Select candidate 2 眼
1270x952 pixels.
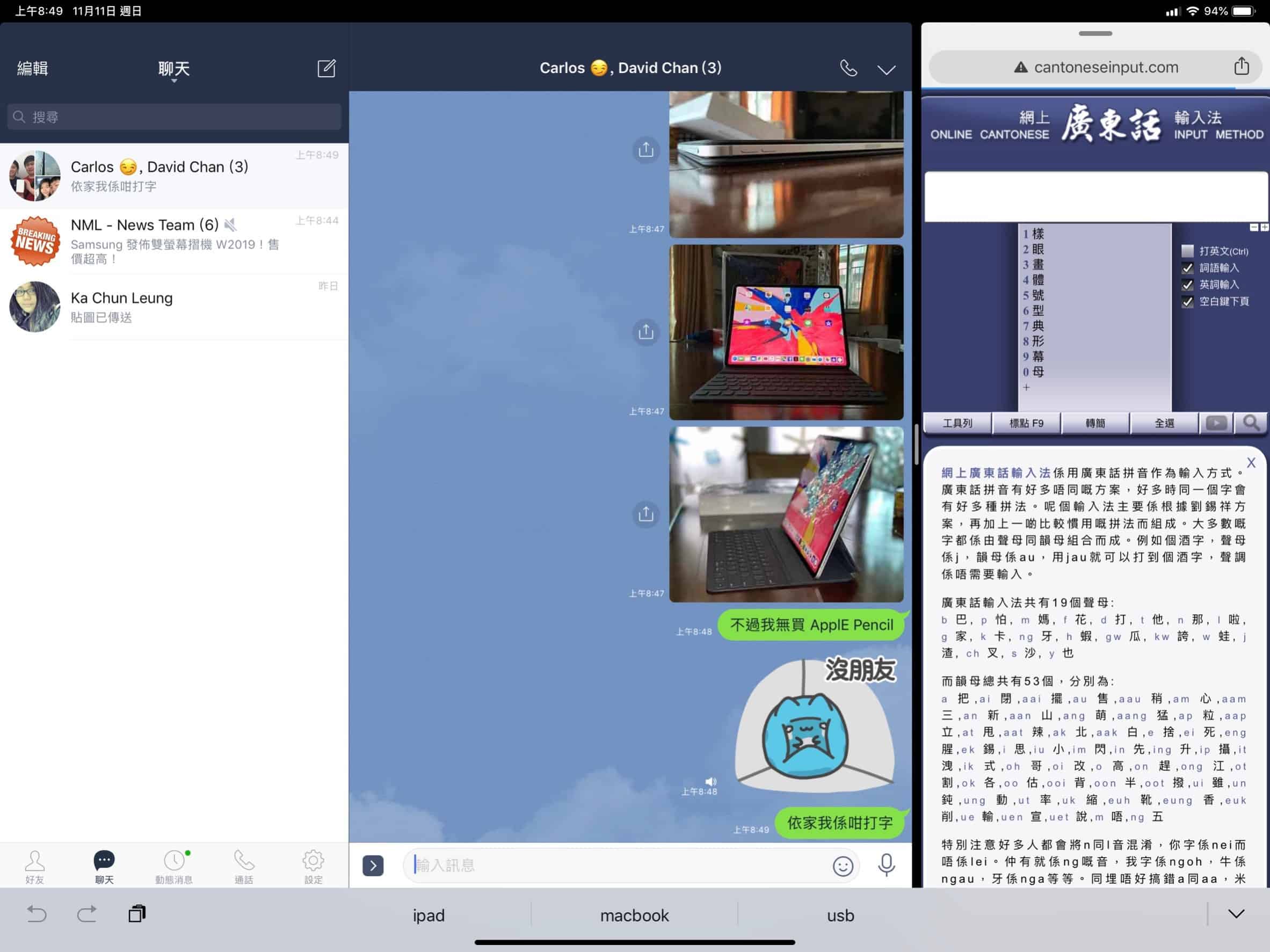tap(1033, 249)
